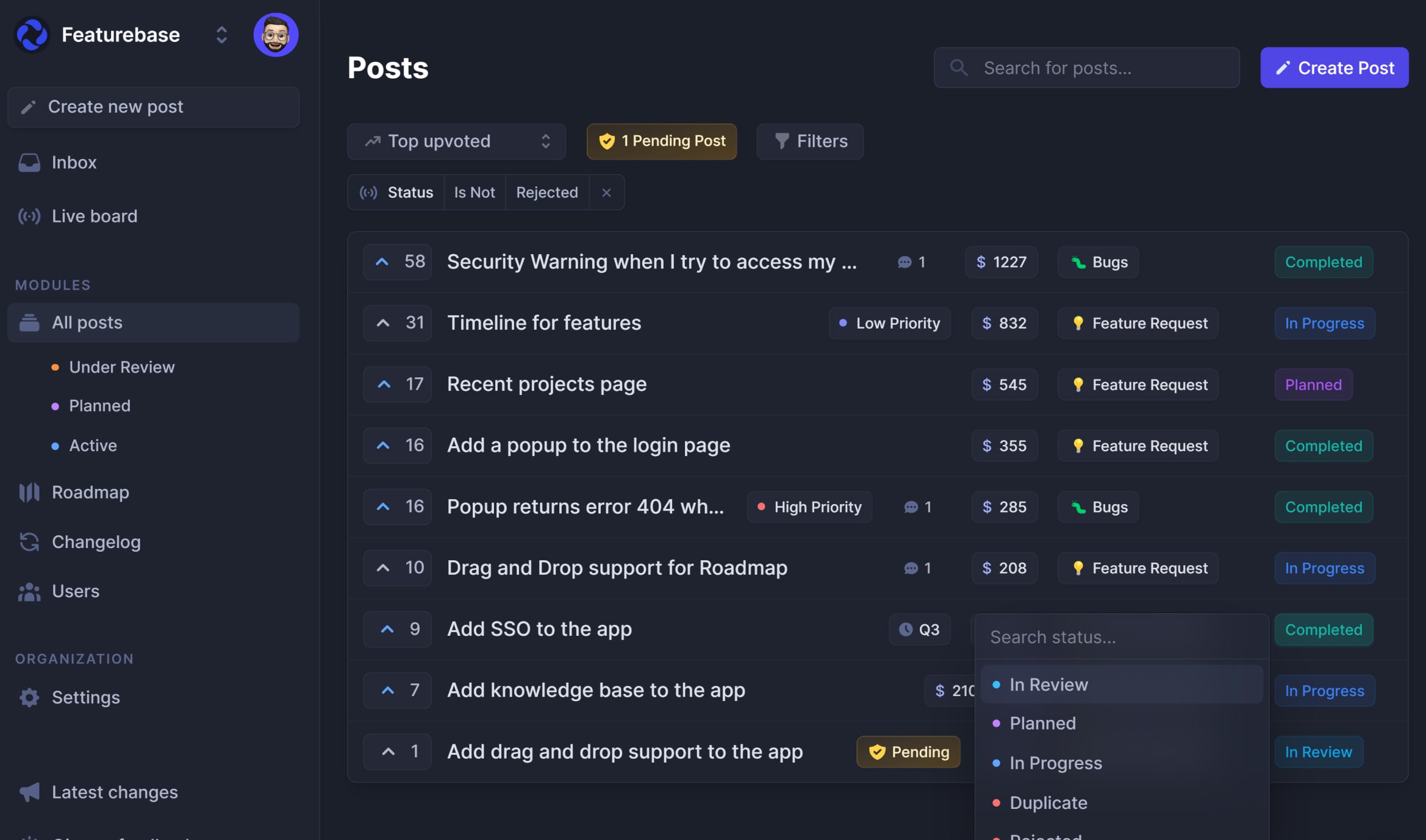Screen dimensions: 1426x840
Task: Change Completed status of Add SSO post
Action: (x=1324, y=630)
